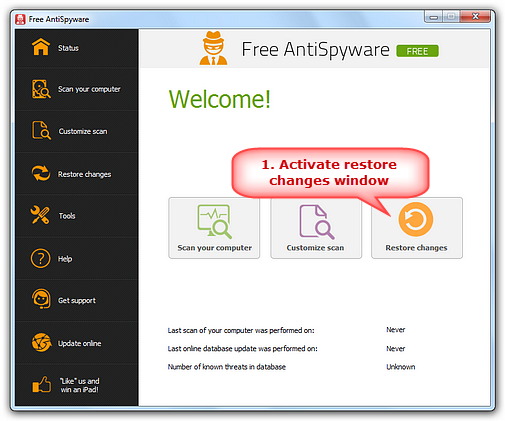Viewport: 505px width, 421px height.
Task: Click the Free AntiSpyware title bar text
Action: [x=59, y=19]
